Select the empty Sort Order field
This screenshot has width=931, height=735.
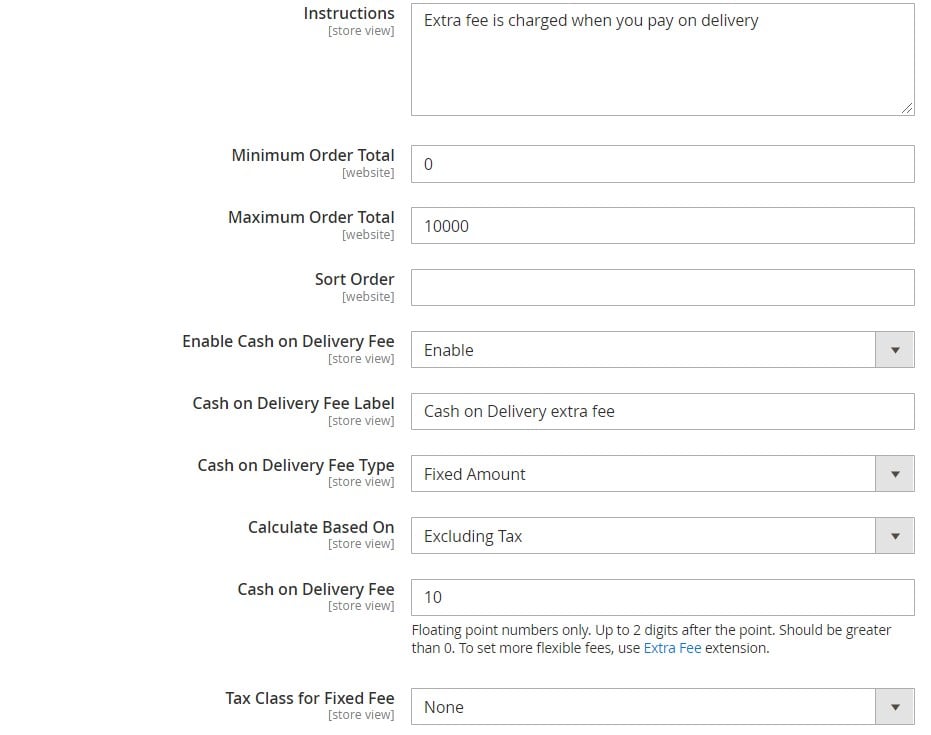(663, 288)
